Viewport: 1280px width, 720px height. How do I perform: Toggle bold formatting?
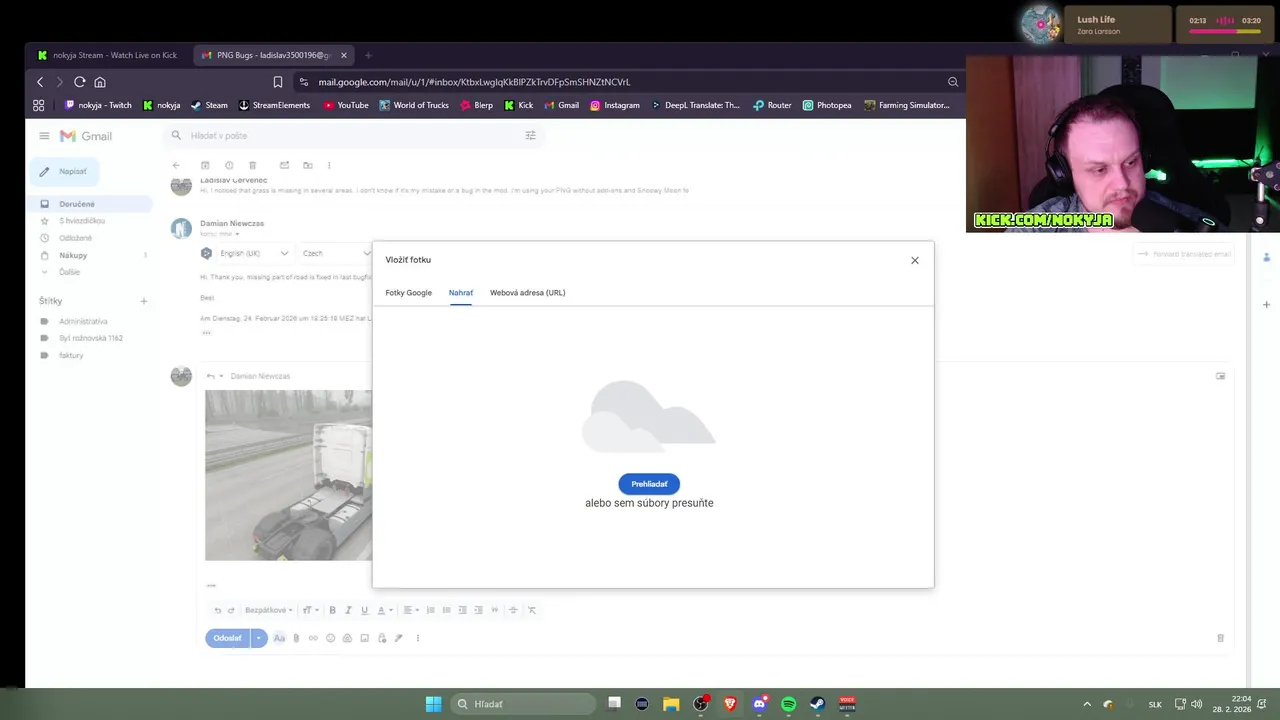coord(332,610)
